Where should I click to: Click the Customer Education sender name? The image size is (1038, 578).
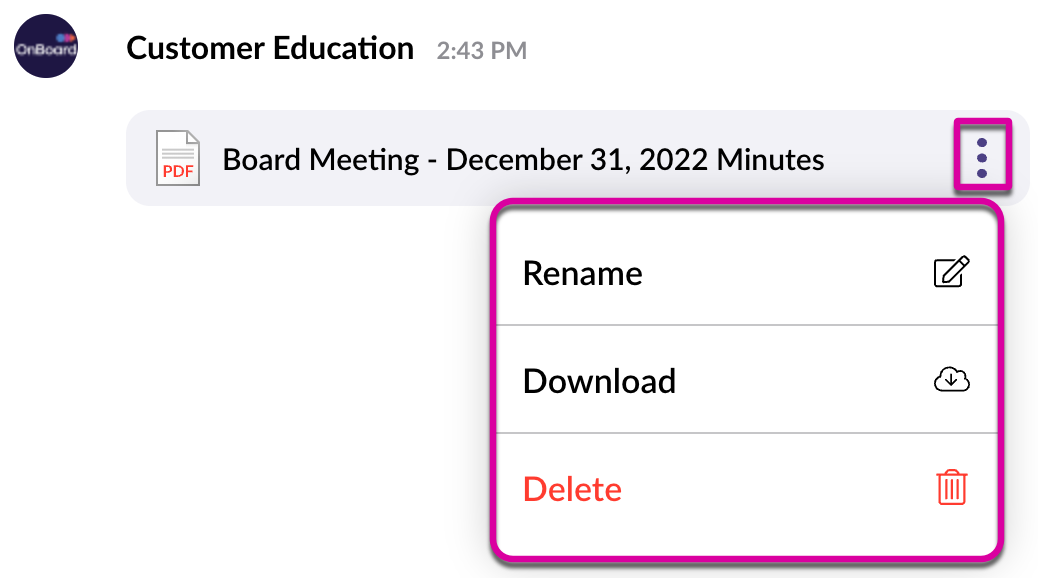(270, 48)
